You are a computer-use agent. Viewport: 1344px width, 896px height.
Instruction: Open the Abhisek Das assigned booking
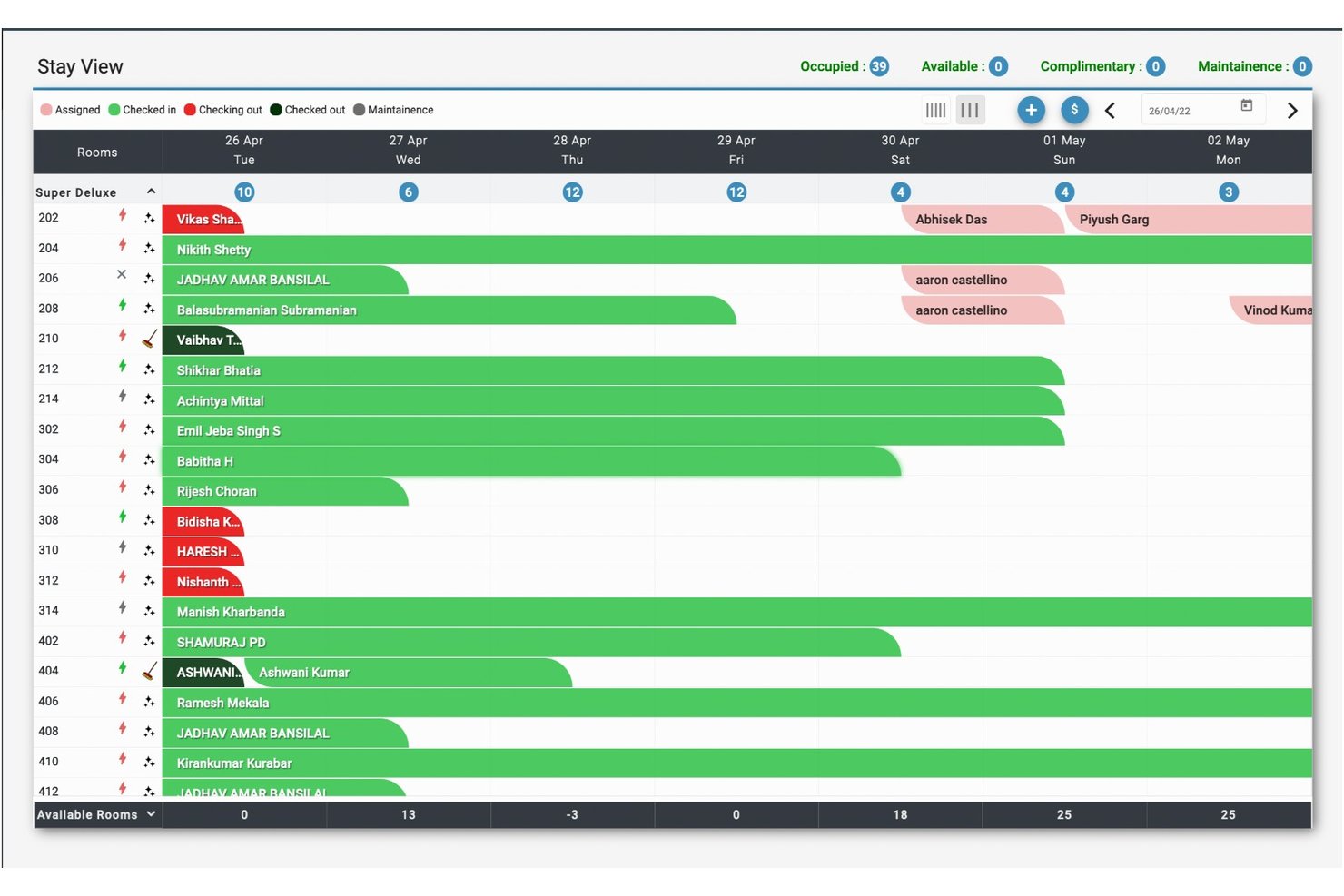[983, 220]
